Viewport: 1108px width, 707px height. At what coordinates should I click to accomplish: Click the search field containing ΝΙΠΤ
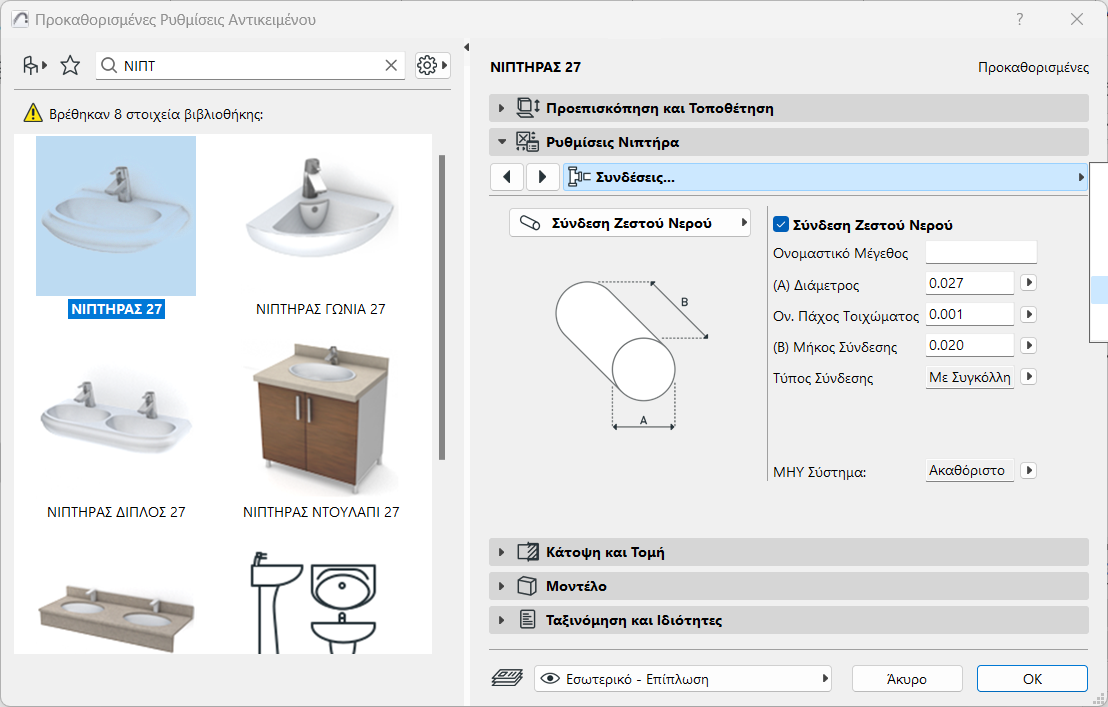250,66
